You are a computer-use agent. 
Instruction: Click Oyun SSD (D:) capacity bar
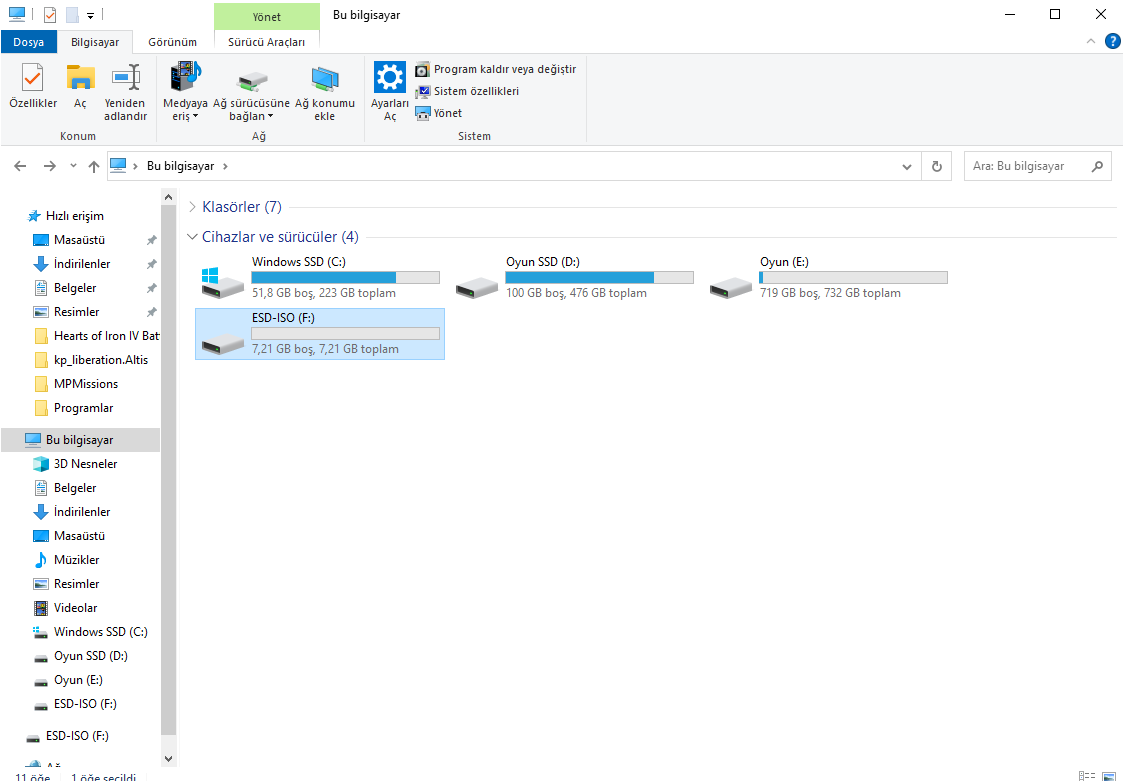pos(599,277)
